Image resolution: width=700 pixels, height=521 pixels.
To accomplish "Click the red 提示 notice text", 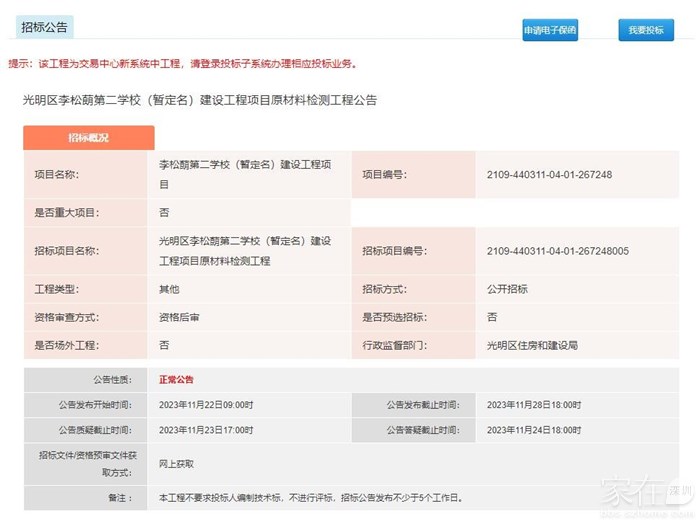I will (182, 64).
